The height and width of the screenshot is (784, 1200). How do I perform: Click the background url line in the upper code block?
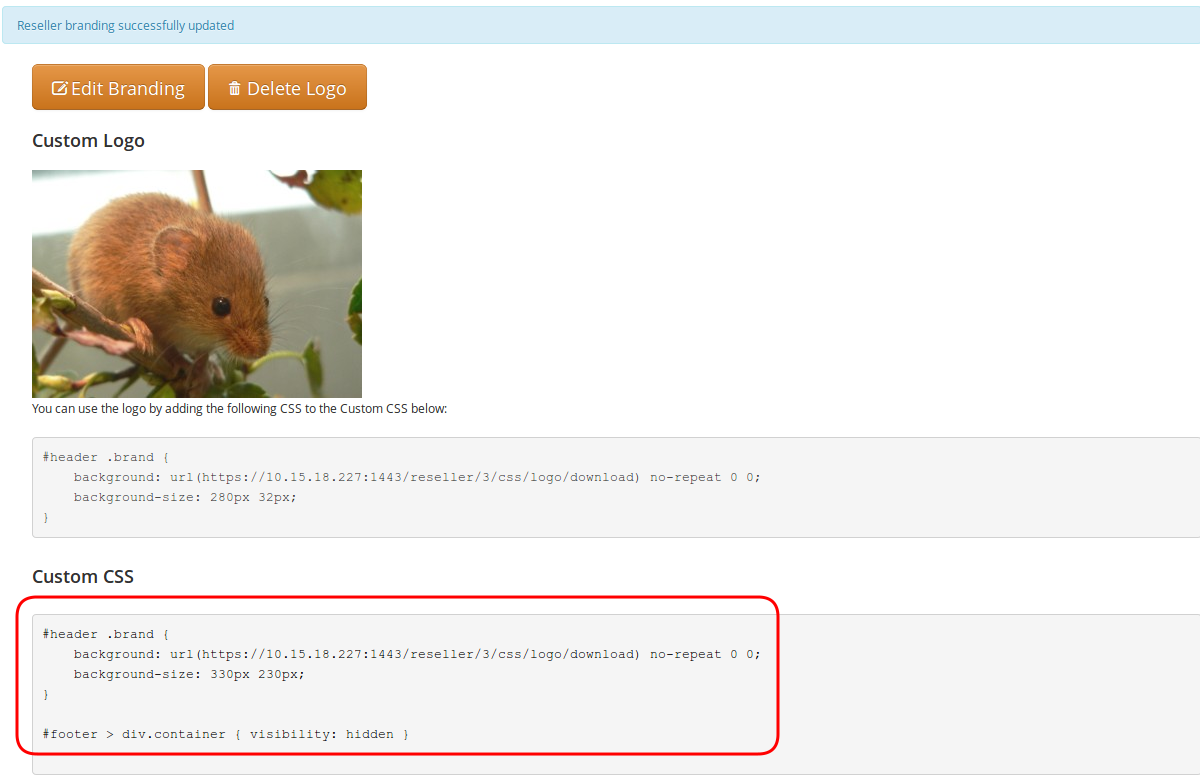[x=417, y=477]
